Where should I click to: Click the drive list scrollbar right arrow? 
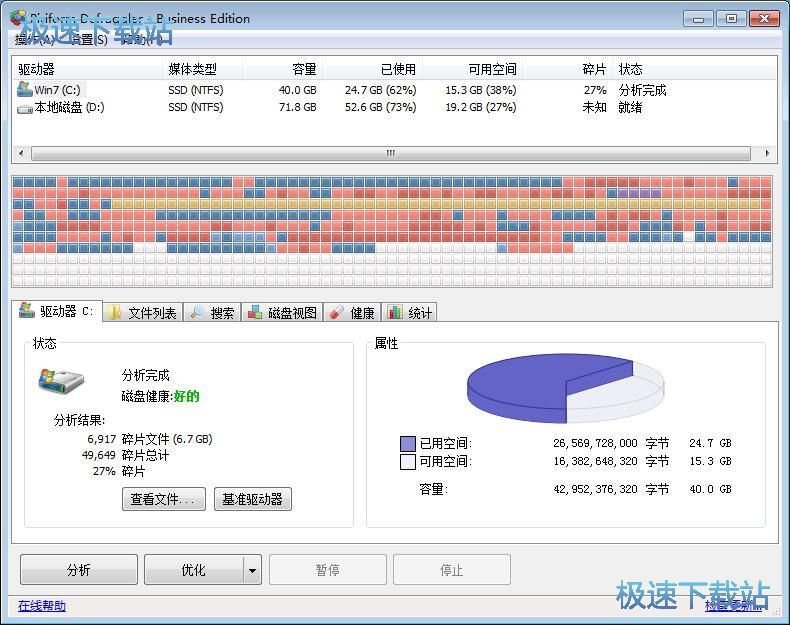[767, 153]
